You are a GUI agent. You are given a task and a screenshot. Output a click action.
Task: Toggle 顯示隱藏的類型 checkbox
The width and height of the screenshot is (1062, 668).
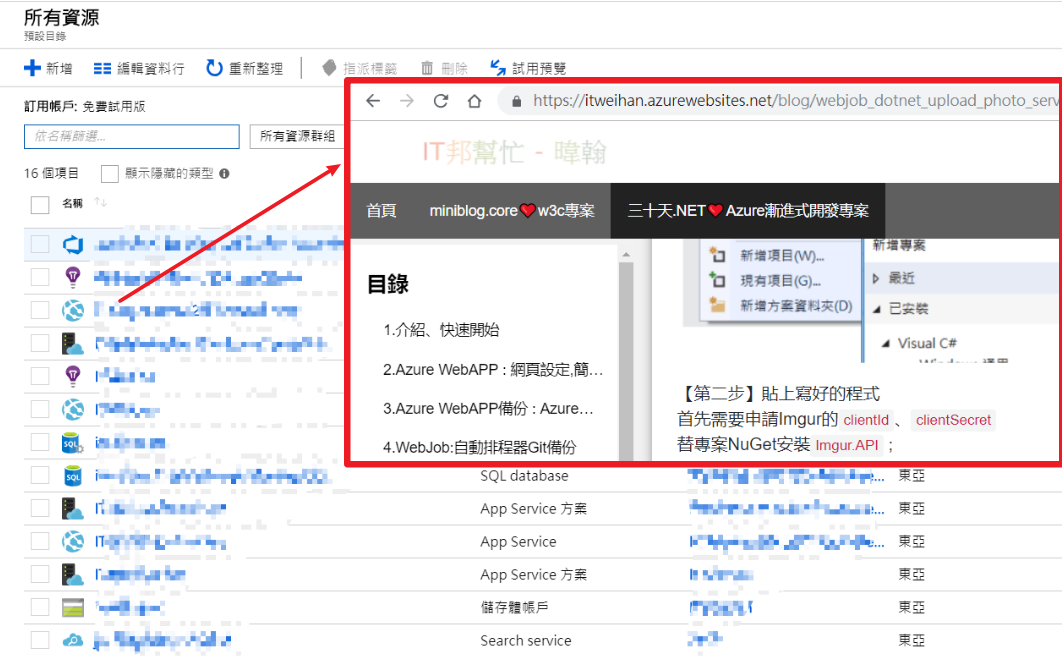109,174
